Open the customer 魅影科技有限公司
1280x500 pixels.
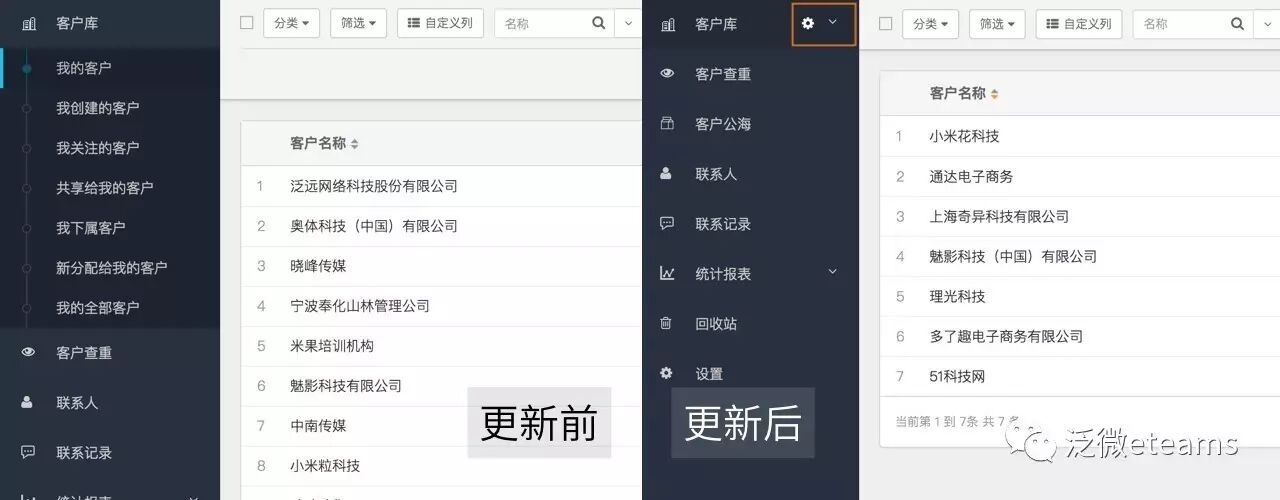[346, 386]
